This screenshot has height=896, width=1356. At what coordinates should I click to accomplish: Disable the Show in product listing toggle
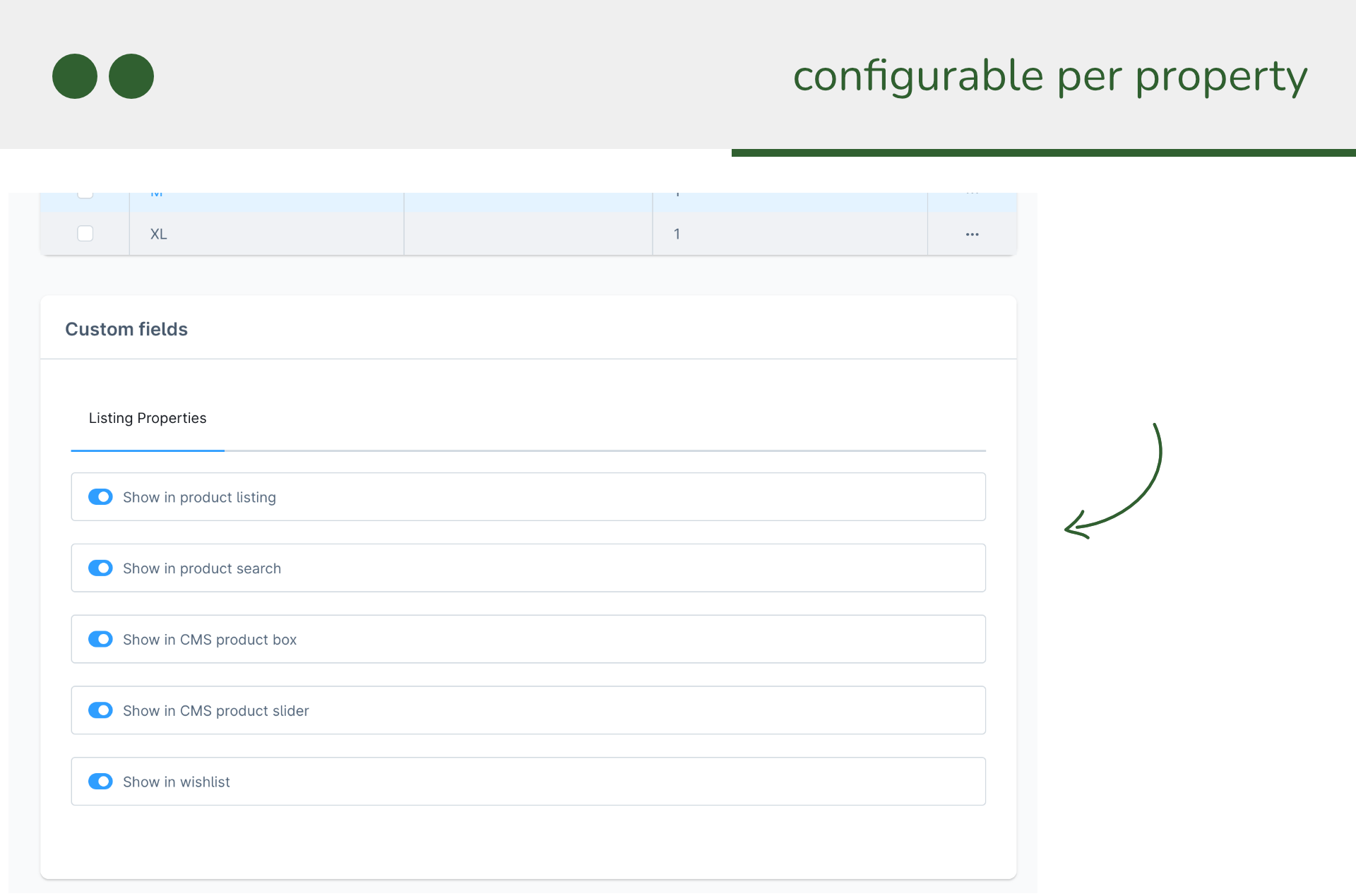point(100,497)
